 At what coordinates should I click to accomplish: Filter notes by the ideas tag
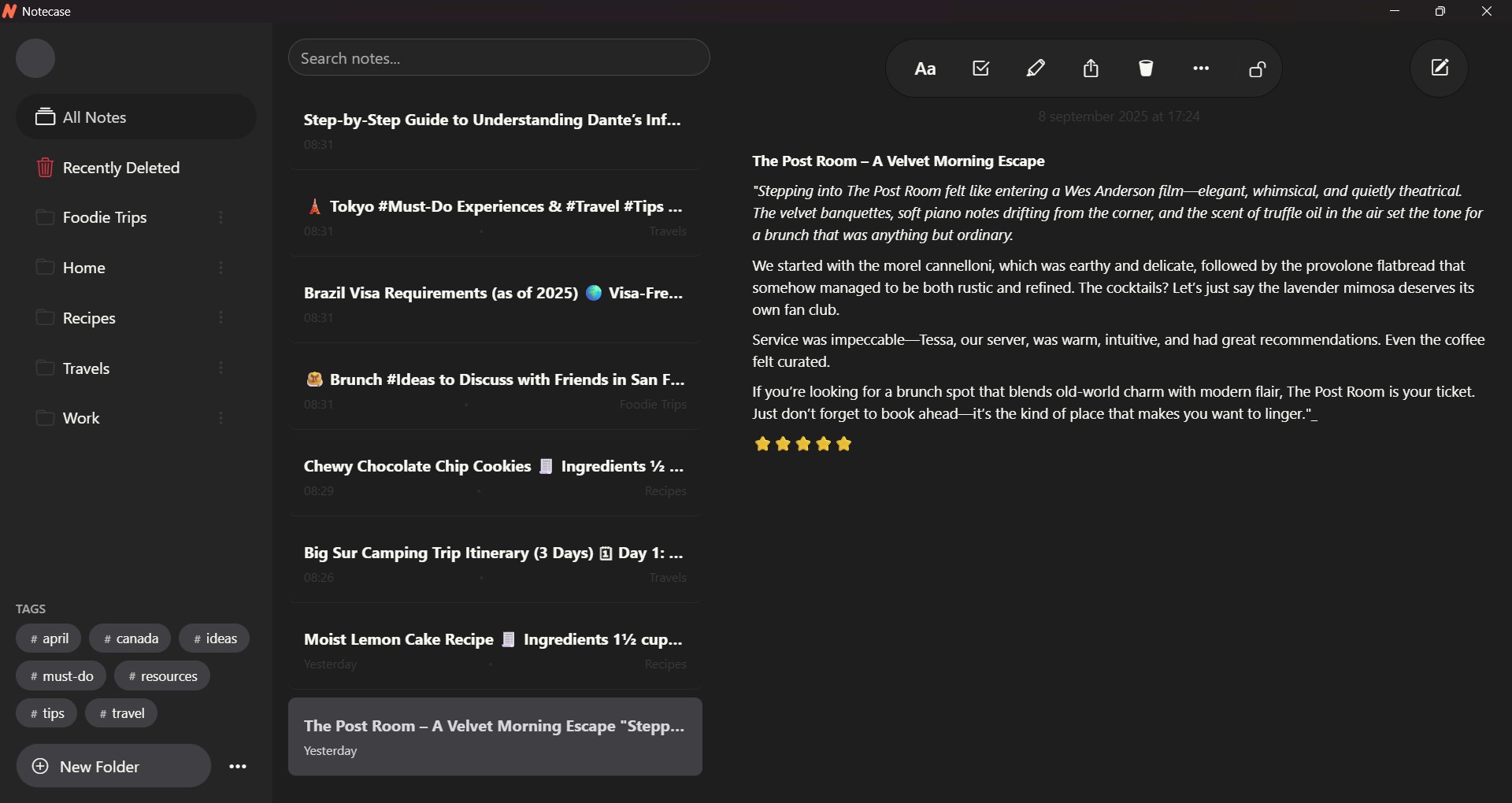214,638
